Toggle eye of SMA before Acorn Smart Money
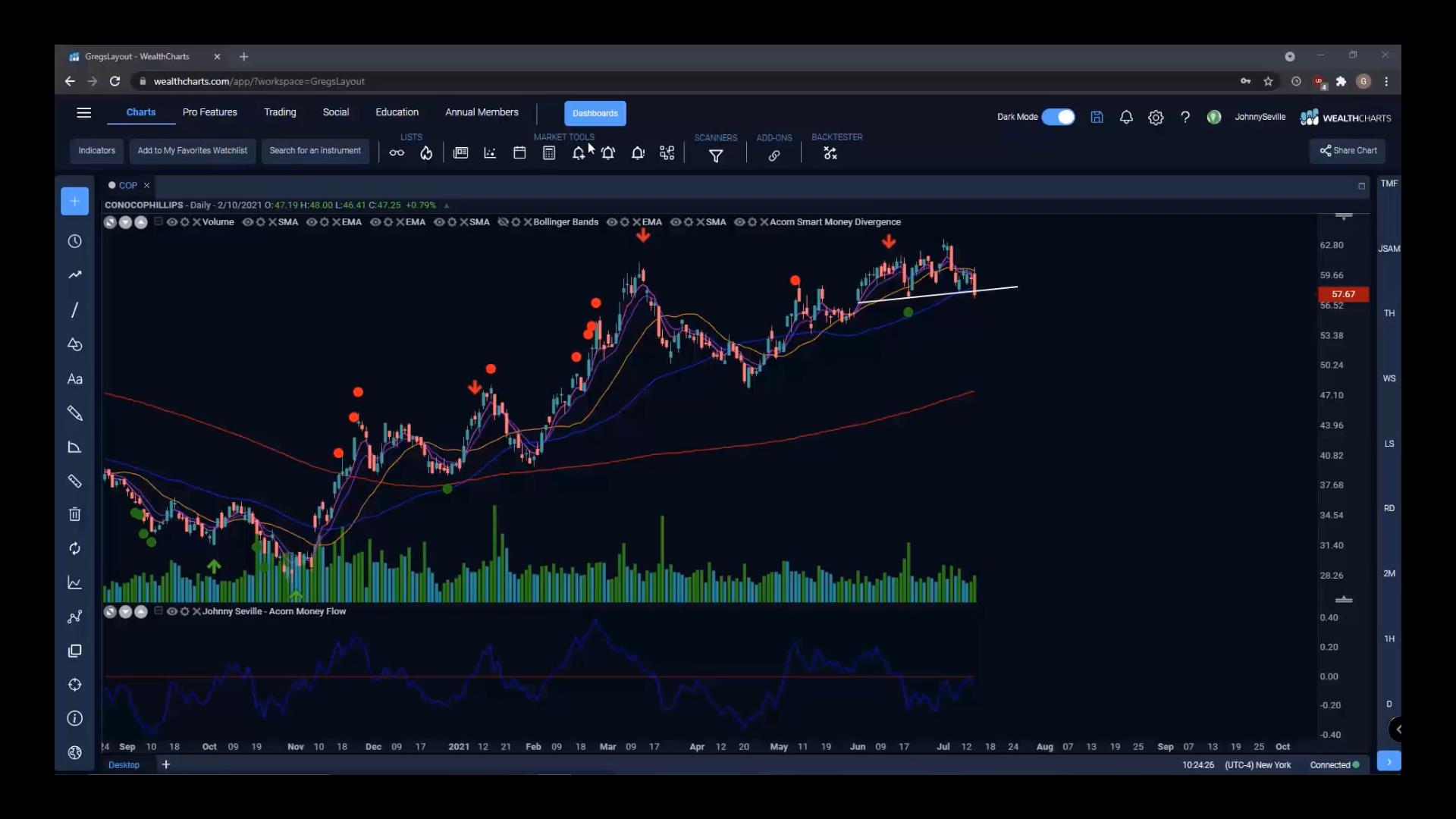This screenshot has width=1456, height=819. [676, 222]
